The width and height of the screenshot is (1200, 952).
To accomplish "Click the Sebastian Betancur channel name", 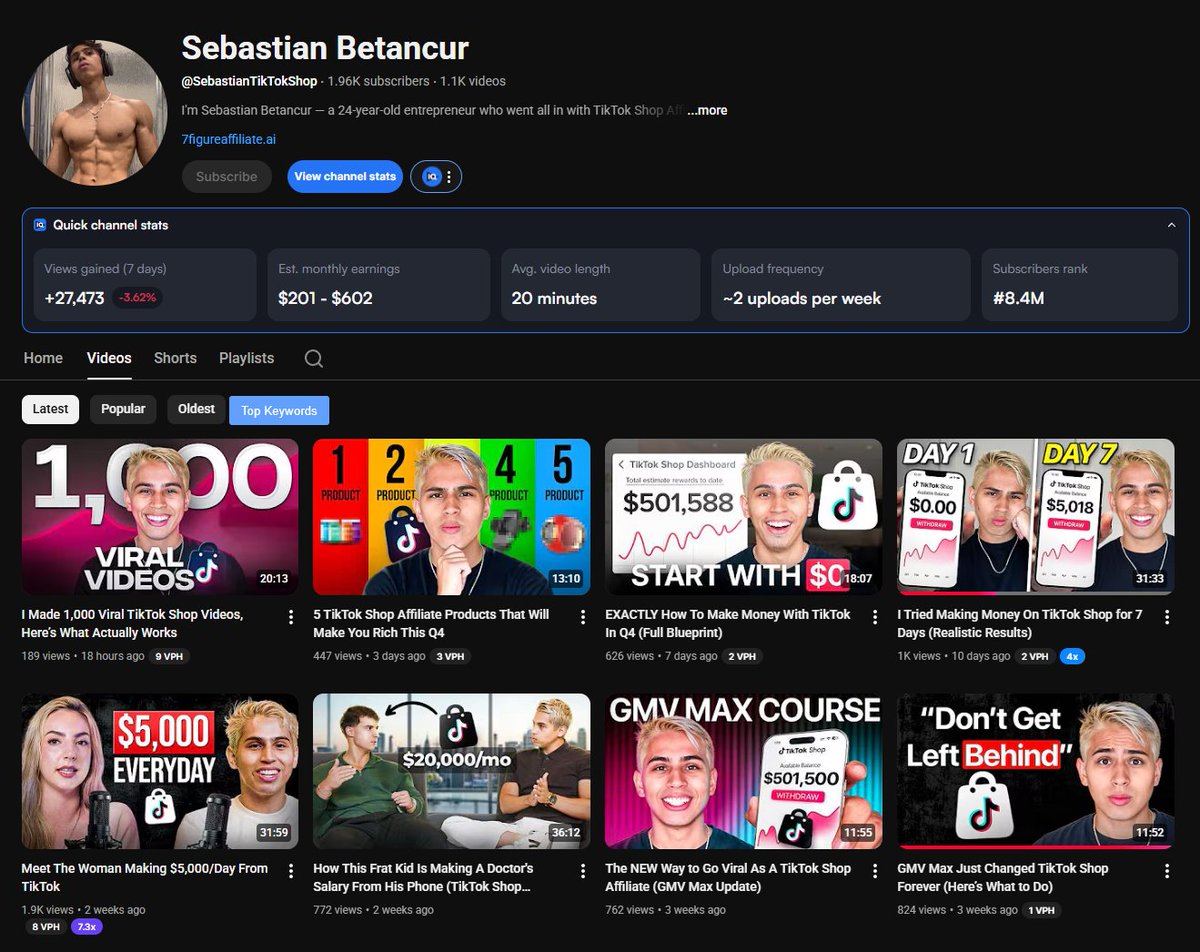I will coord(325,47).
